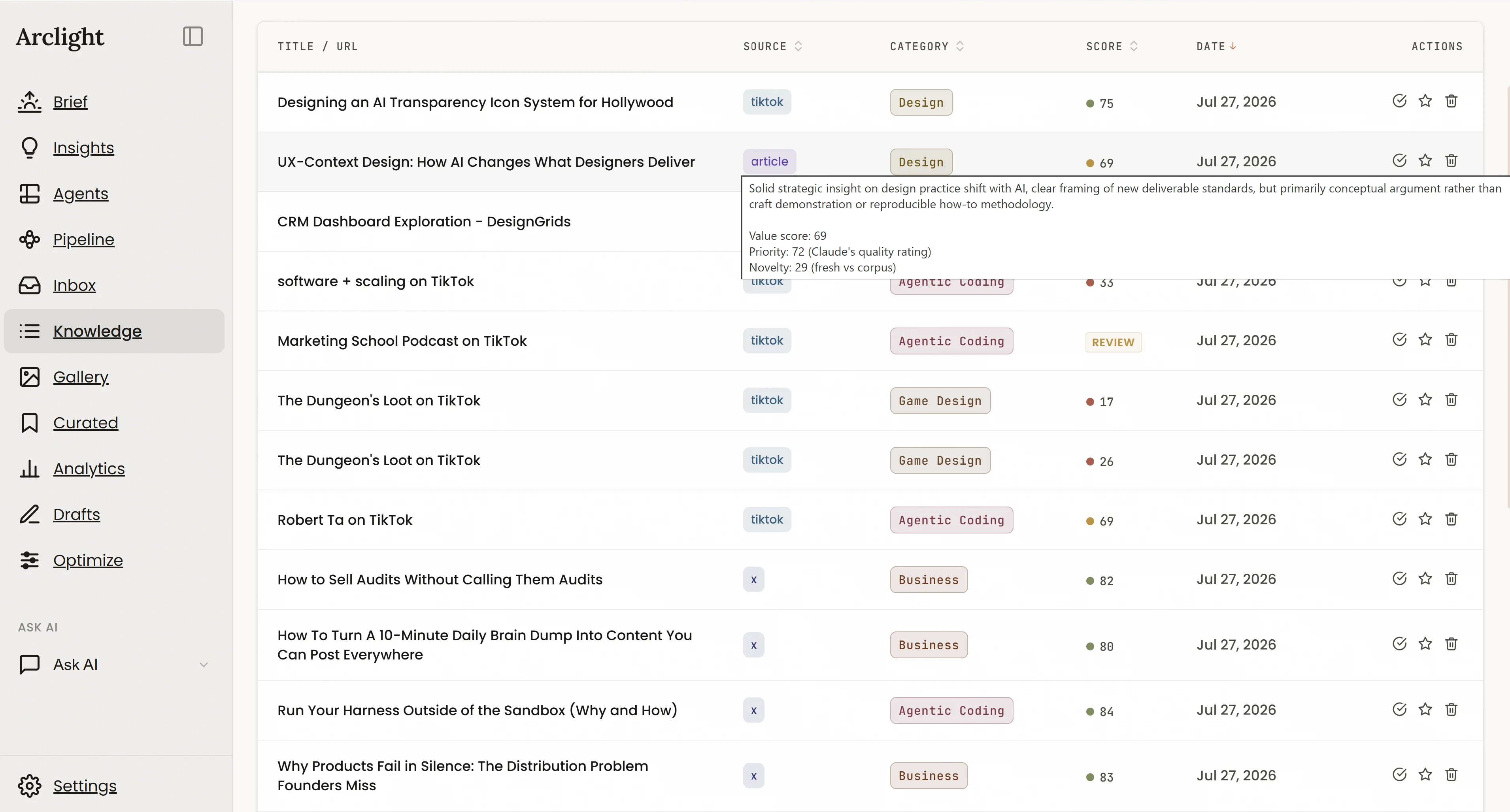Image resolution: width=1510 pixels, height=812 pixels.
Task: Click the Settings gear icon
Action: [x=29, y=786]
